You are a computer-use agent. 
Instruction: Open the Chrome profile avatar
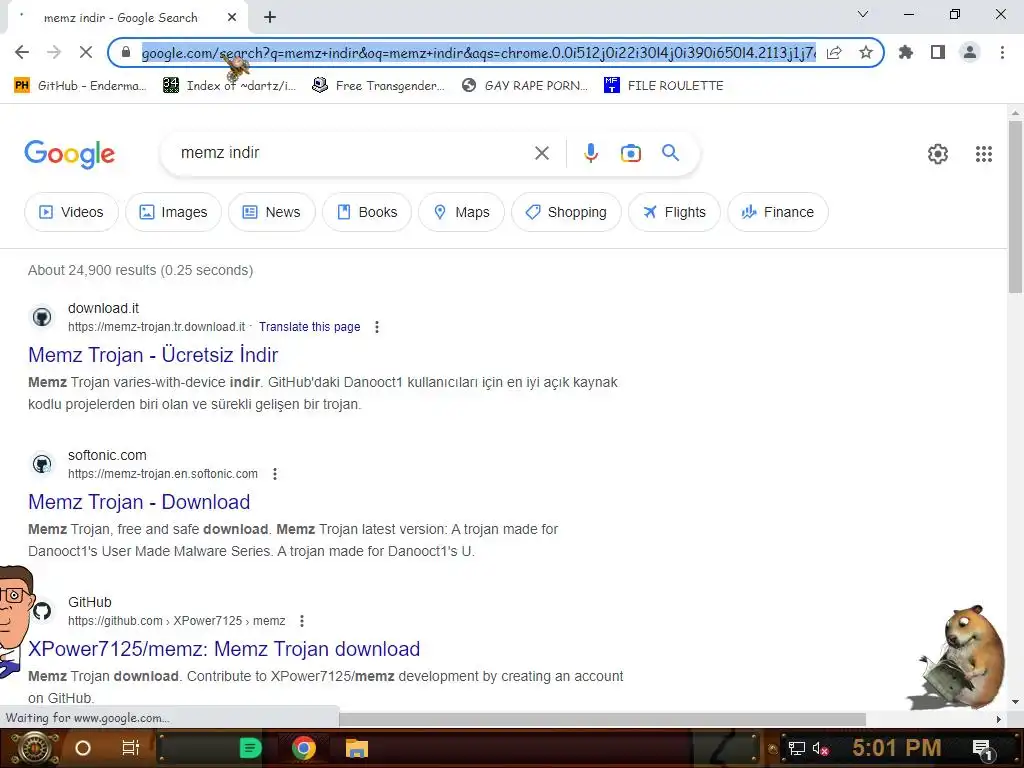pos(970,52)
